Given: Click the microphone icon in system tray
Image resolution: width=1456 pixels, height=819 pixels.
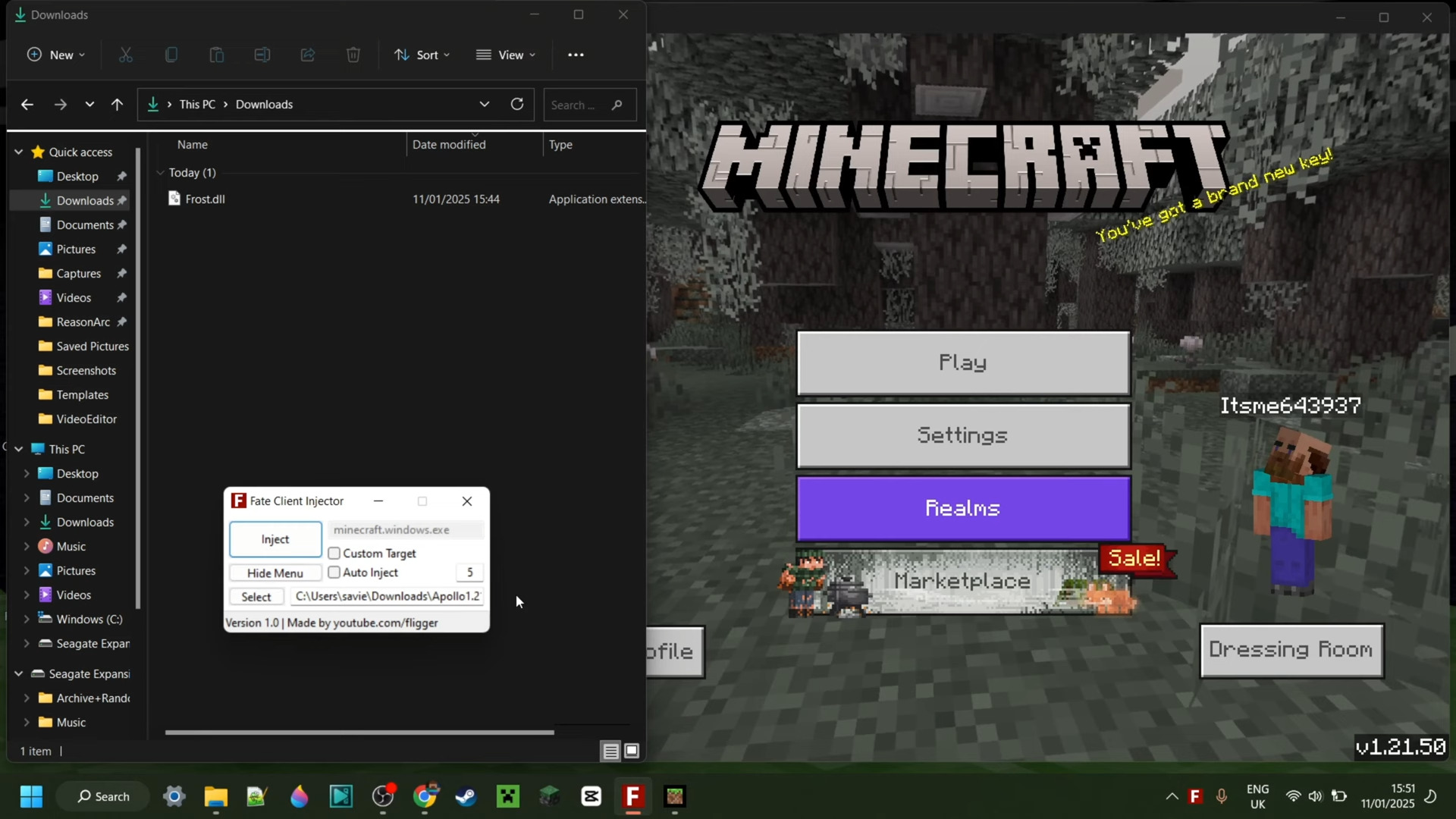Looking at the screenshot, I should tap(1222, 796).
